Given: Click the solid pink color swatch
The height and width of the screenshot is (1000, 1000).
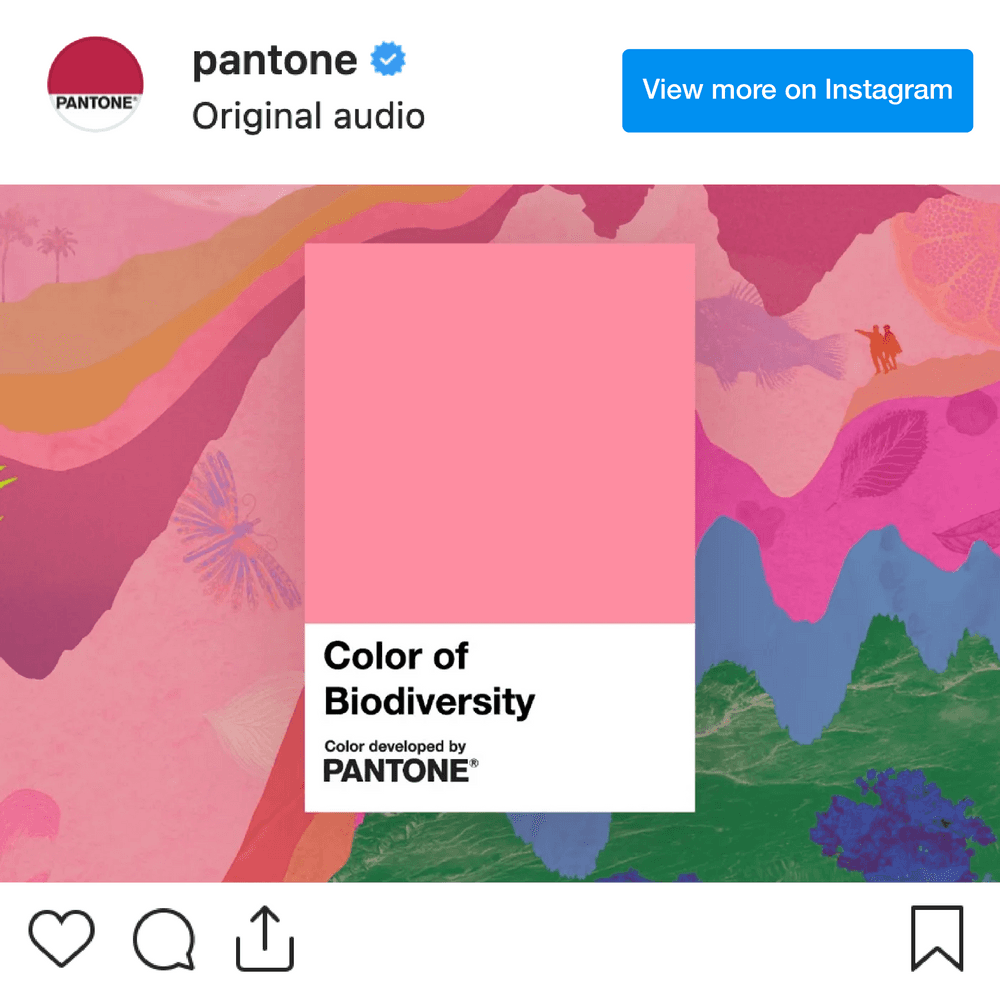Looking at the screenshot, I should click(x=499, y=433).
